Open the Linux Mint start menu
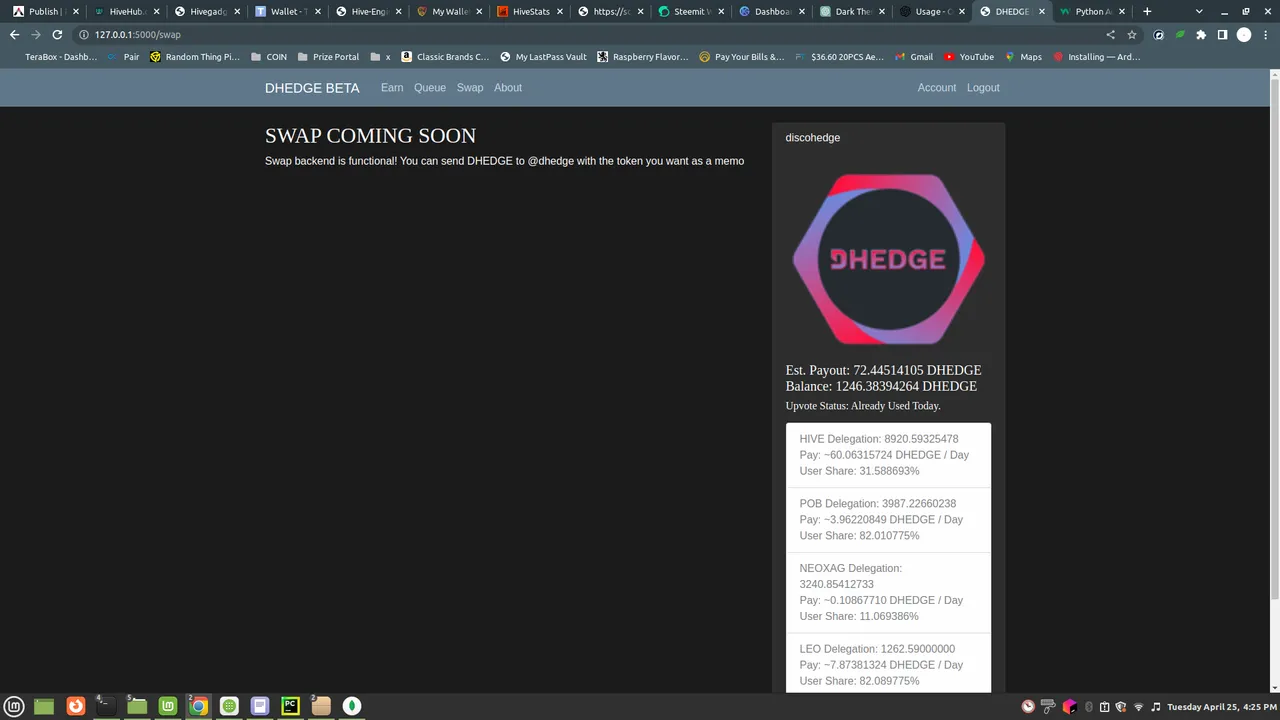The height and width of the screenshot is (720, 1280). 15,706
